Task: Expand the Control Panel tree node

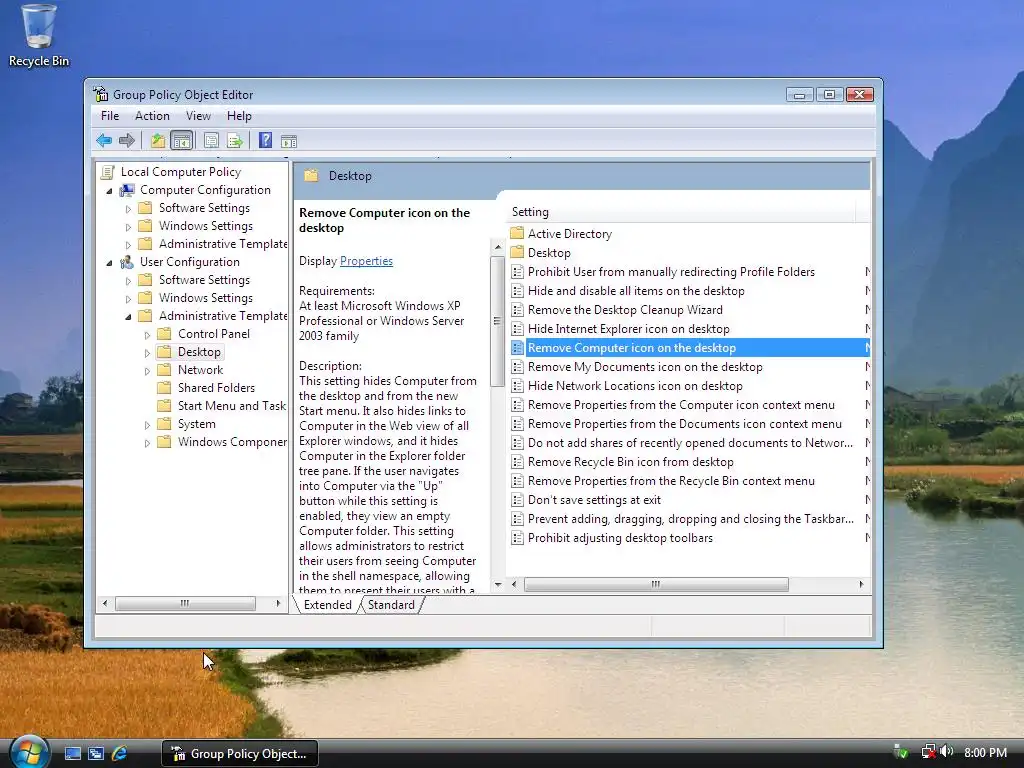Action: point(147,334)
